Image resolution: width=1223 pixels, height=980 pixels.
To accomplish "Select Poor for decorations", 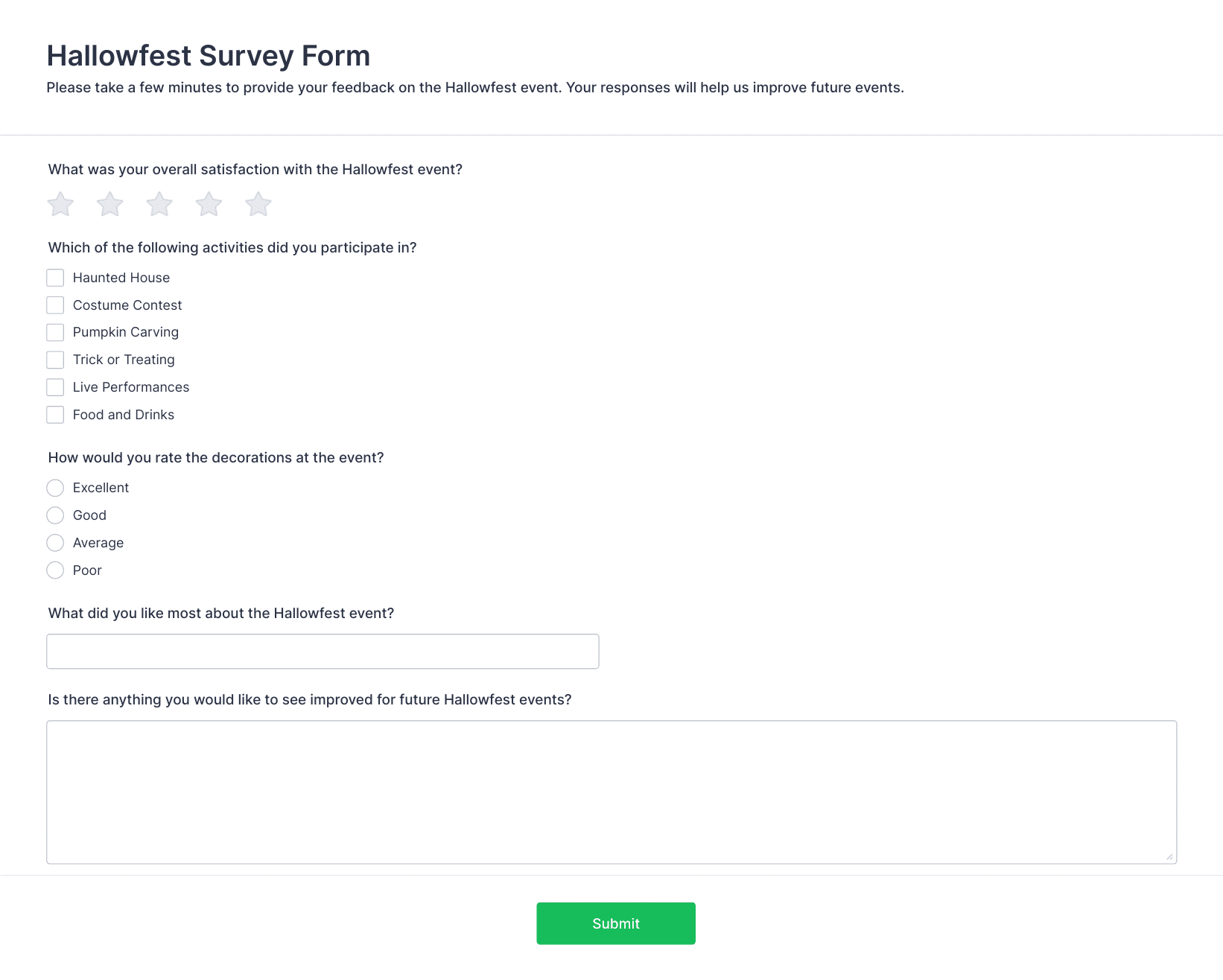I will tap(55, 570).
